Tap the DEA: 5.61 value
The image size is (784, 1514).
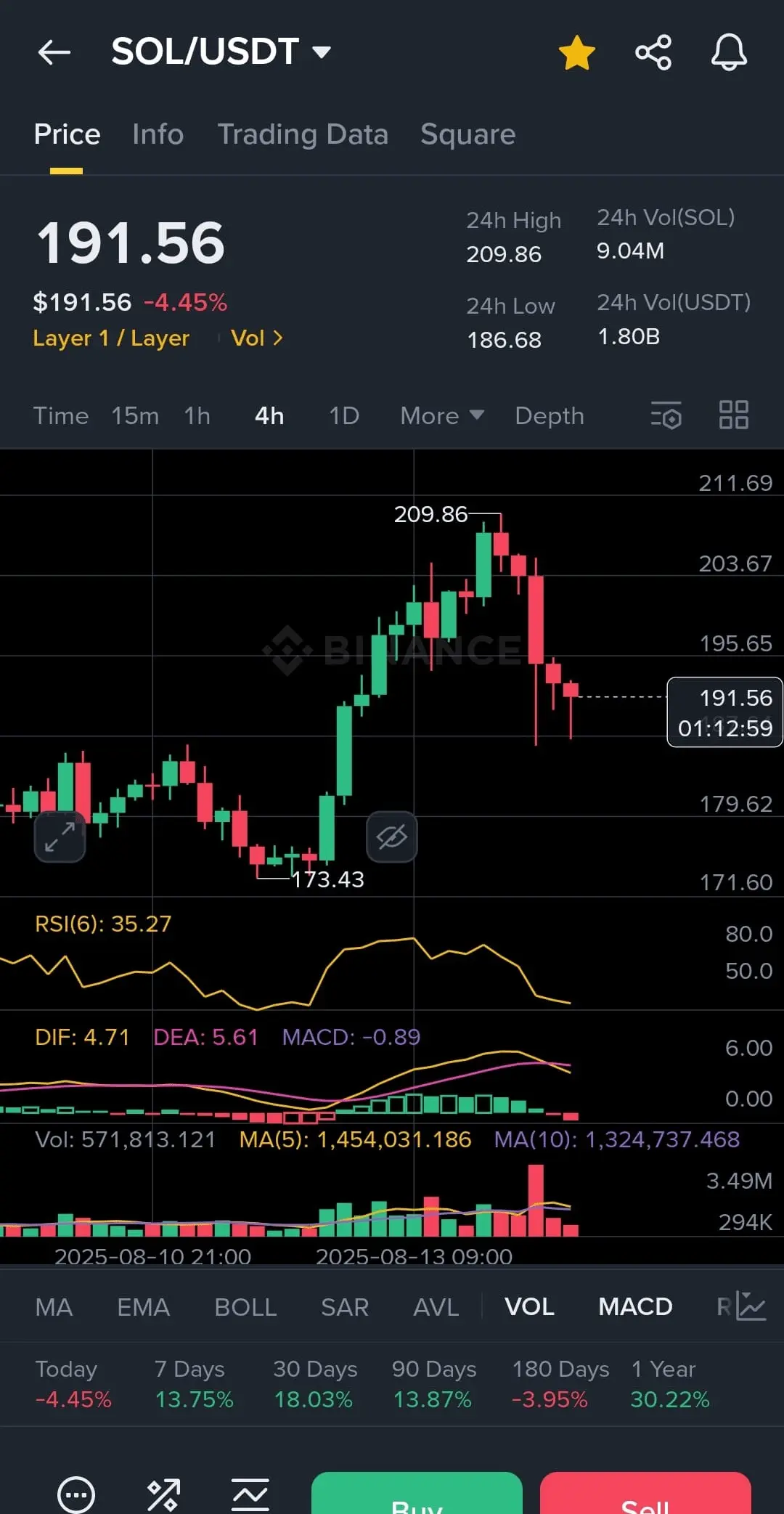coord(205,1037)
